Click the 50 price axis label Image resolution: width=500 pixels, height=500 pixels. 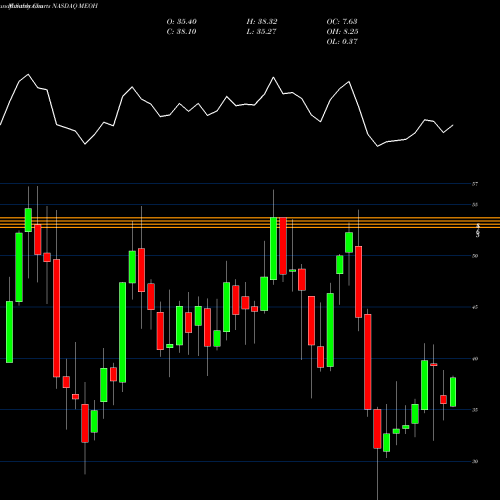[475, 256]
